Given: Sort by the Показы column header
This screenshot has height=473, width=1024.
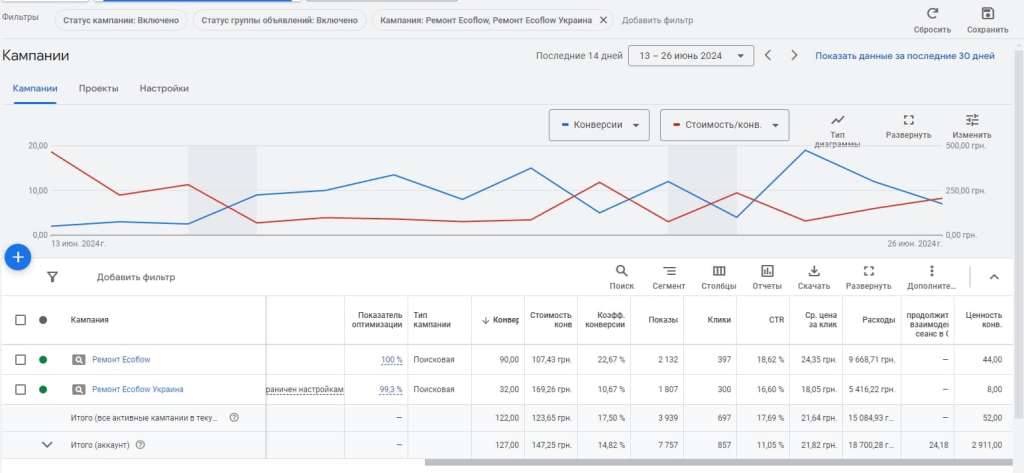Looking at the screenshot, I should (x=663, y=320).
